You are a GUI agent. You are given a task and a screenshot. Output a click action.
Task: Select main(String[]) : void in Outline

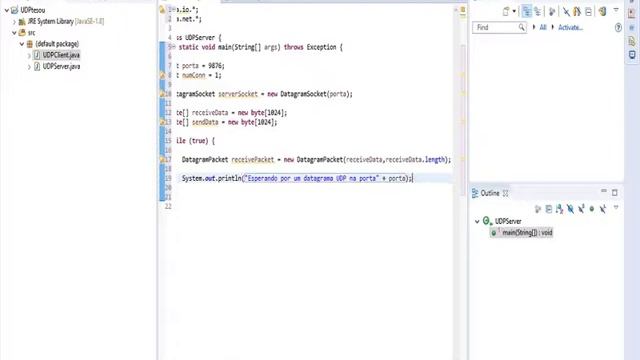(x=527, y=233)
